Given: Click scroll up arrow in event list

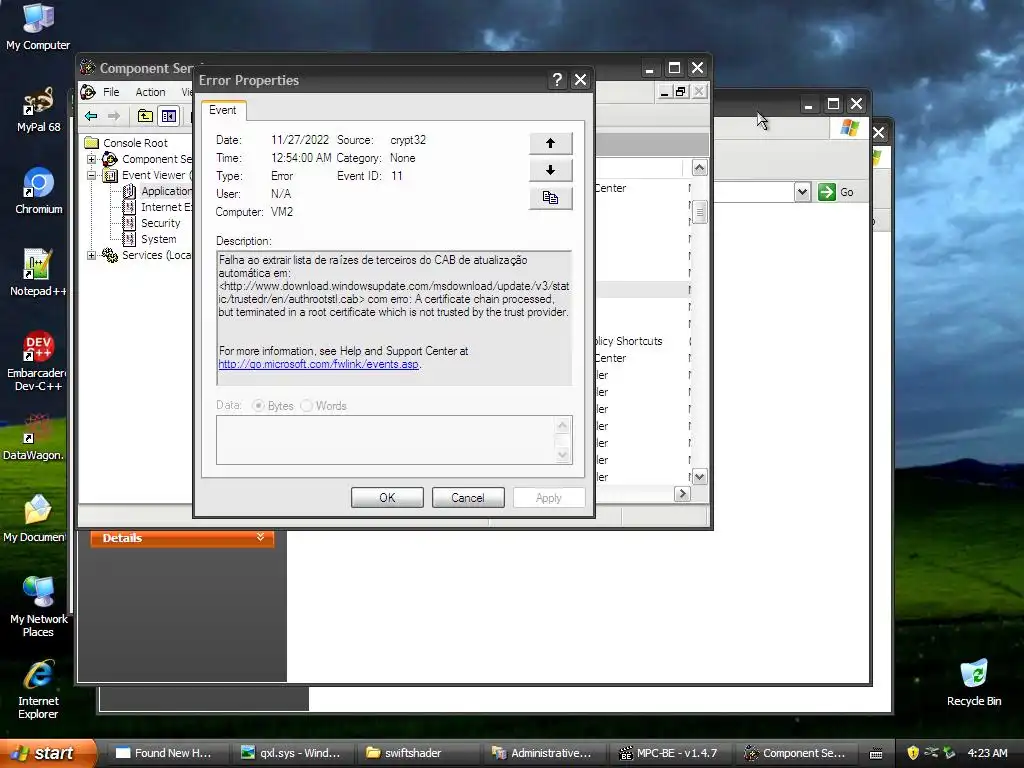Looking at the screenshot, I should coord(699,168).
